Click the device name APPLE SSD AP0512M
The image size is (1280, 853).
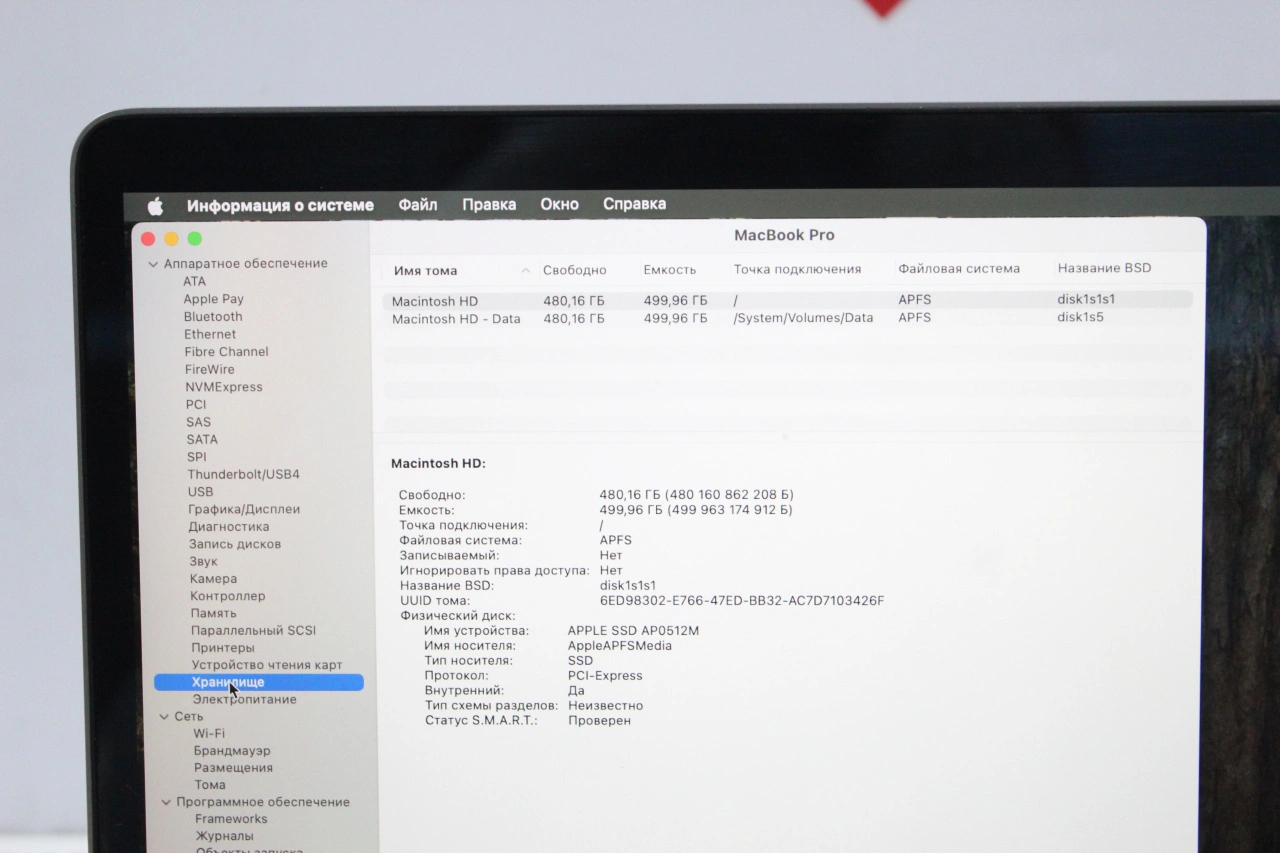pyautogui.click(x=633, y=631)
